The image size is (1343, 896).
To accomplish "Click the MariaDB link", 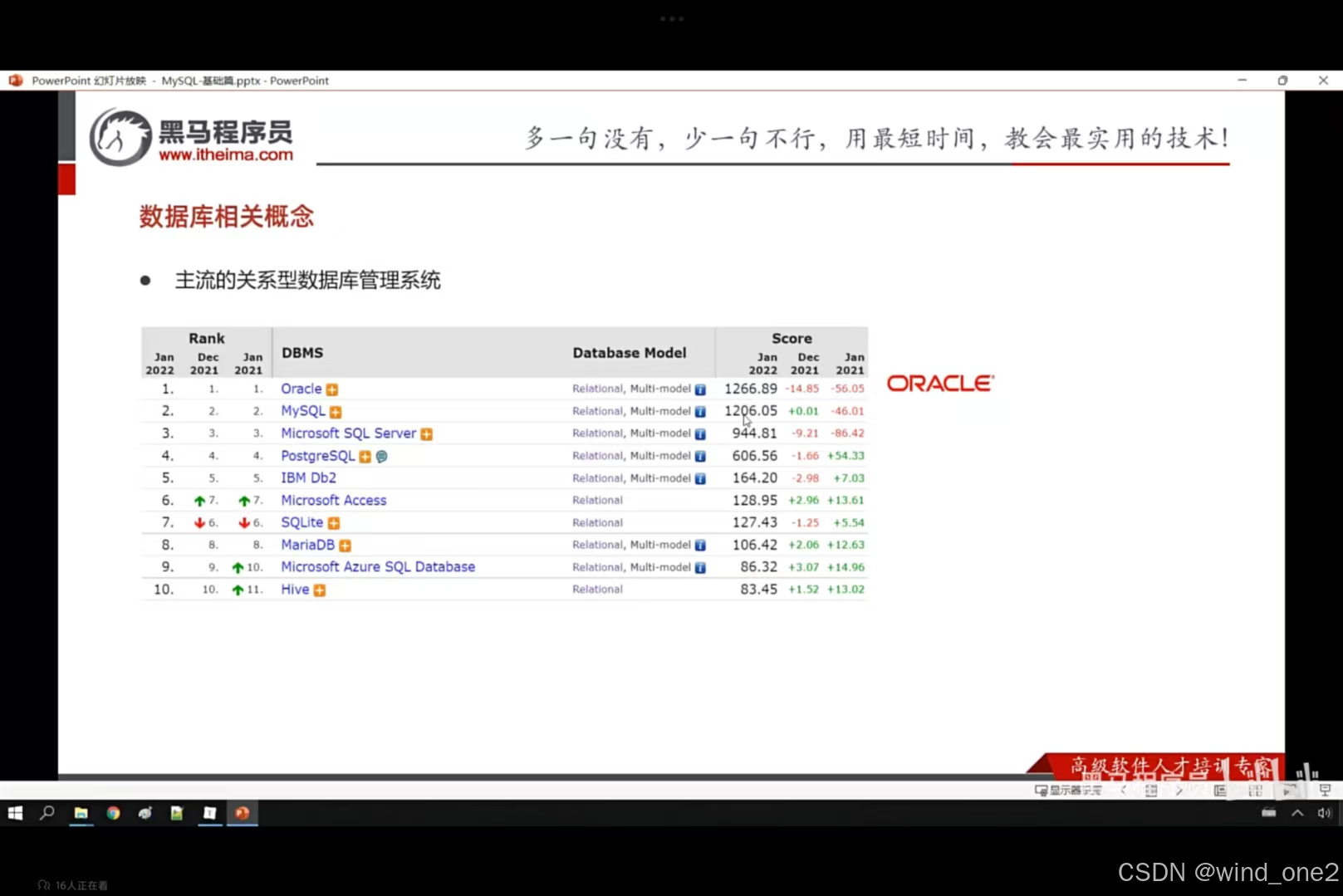I will point(307,545).
